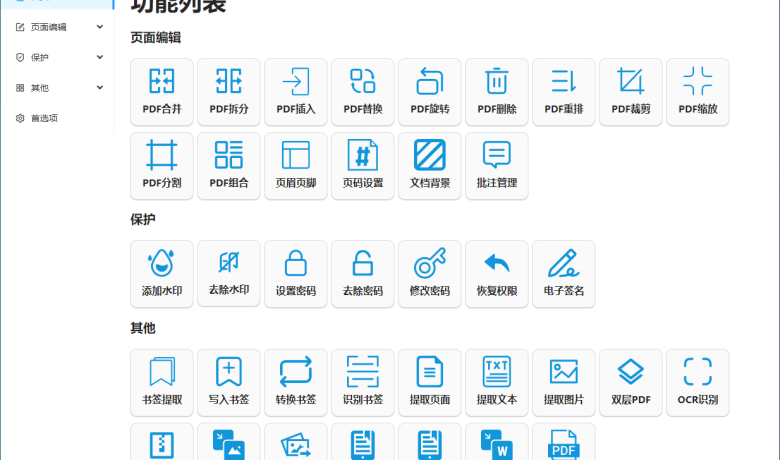Viewport: 780px width, 460px height.
Task: Open the 去除水印 remove watermark tool
Action: click(x=229, y=273)
